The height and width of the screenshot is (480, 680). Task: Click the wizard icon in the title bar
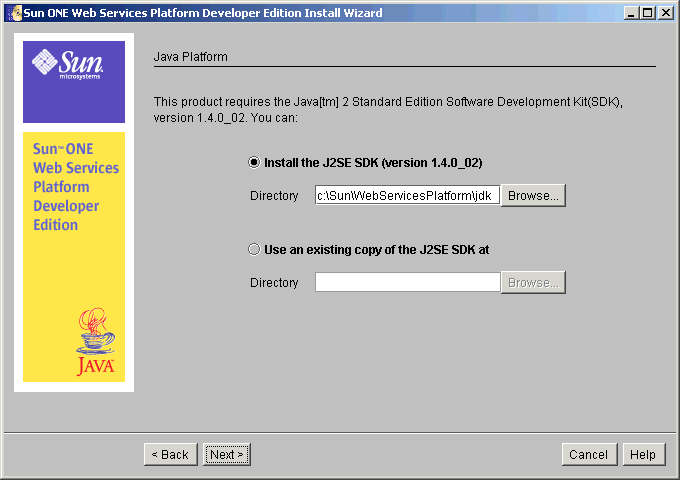coord(14,13)
